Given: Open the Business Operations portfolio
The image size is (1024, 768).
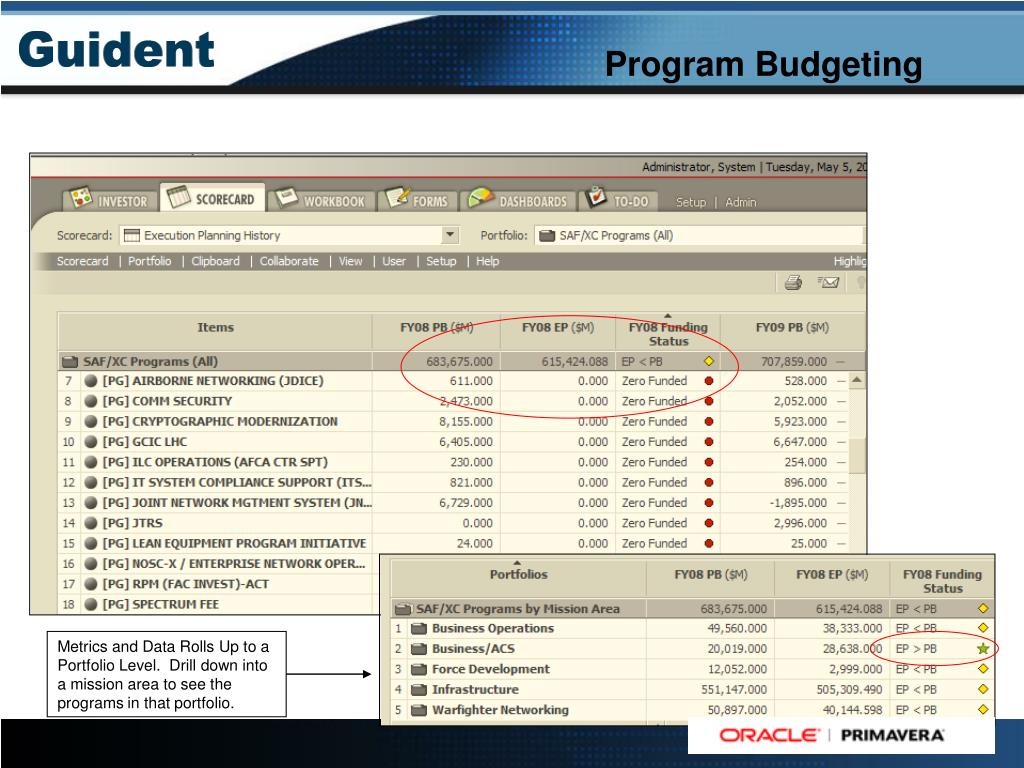Looking at the screenshot, I should [492, 628].
